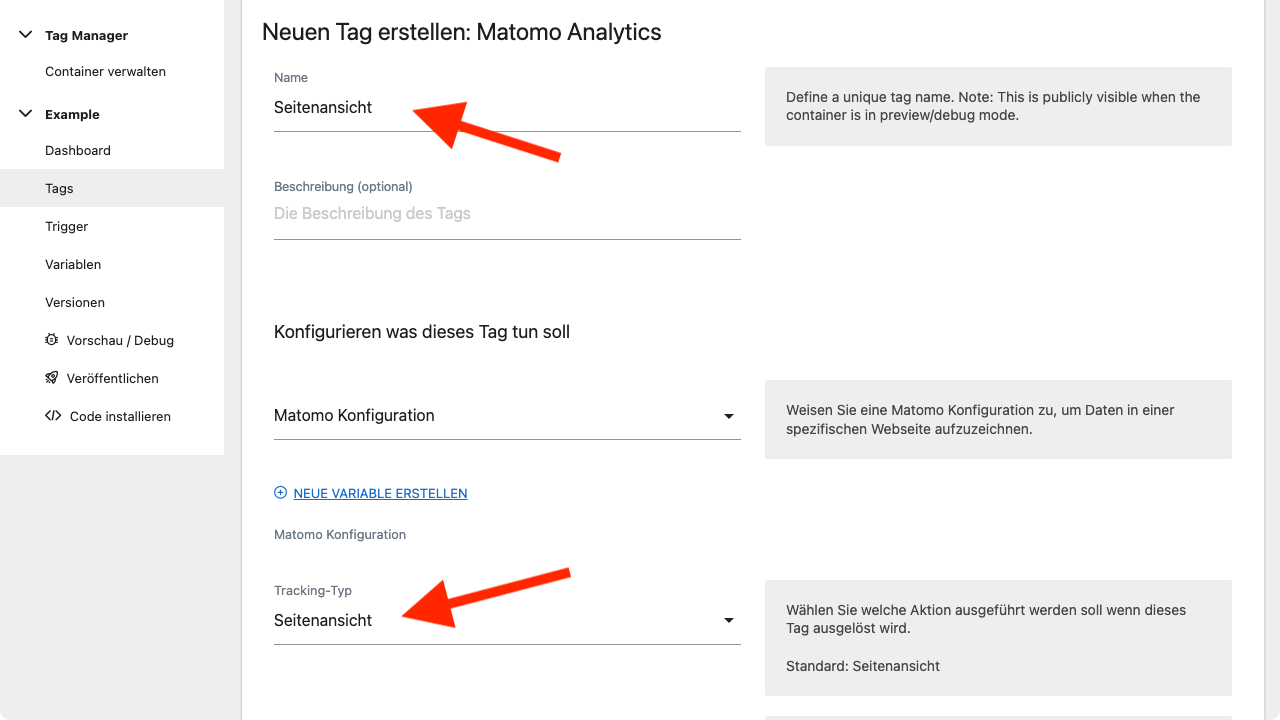
Task: Go to Dashboard in the sidebar
Action: (78, 151)
